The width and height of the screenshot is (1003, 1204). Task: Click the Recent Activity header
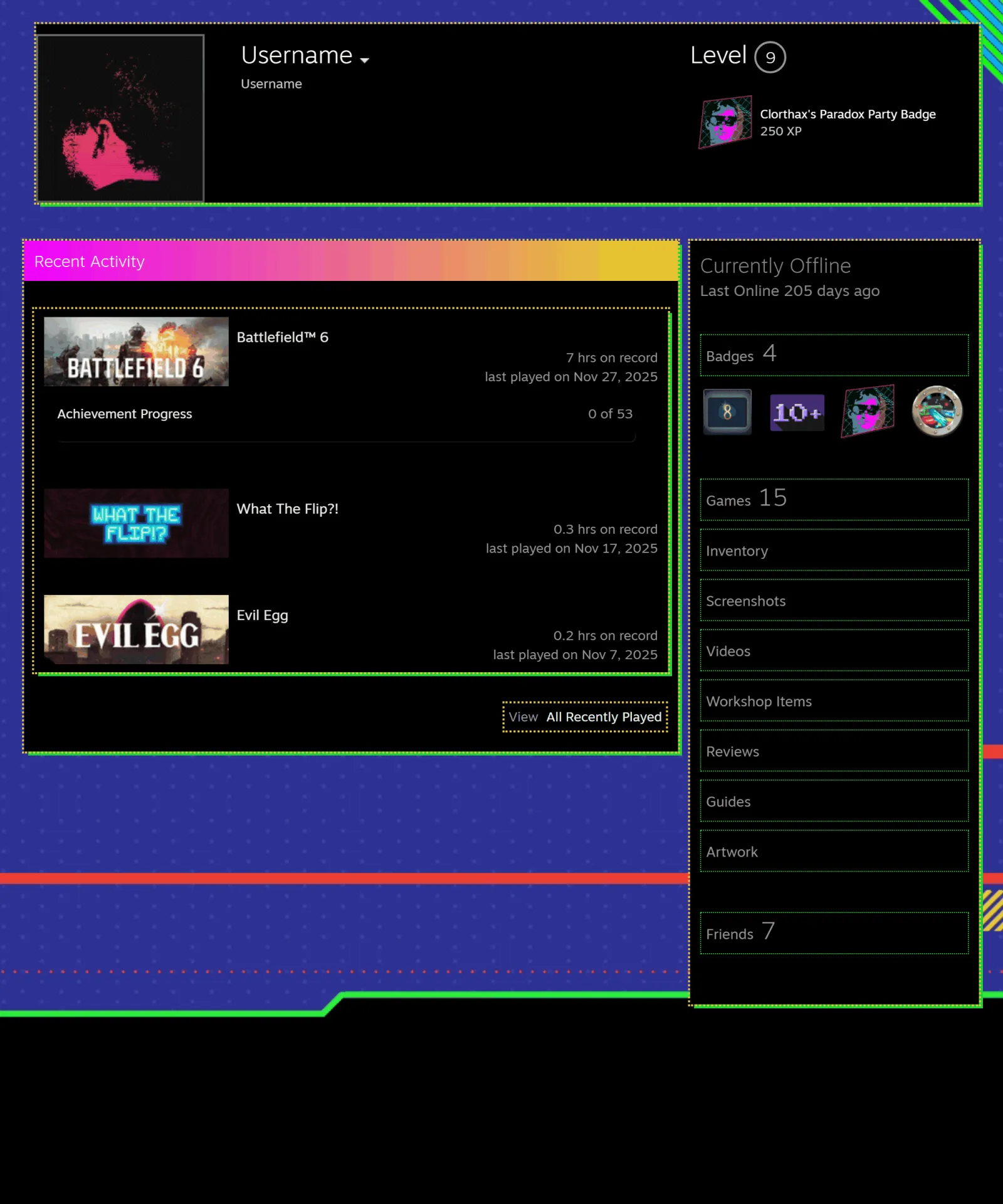(x=351, y=261)
